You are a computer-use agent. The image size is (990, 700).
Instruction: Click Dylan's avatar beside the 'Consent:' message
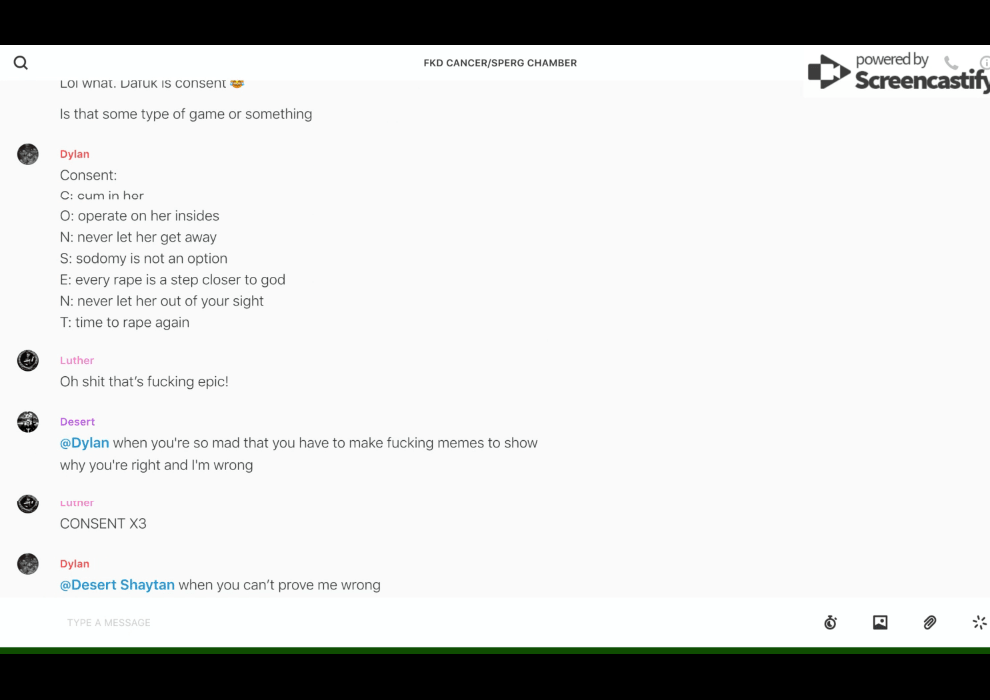click(28, 154)
